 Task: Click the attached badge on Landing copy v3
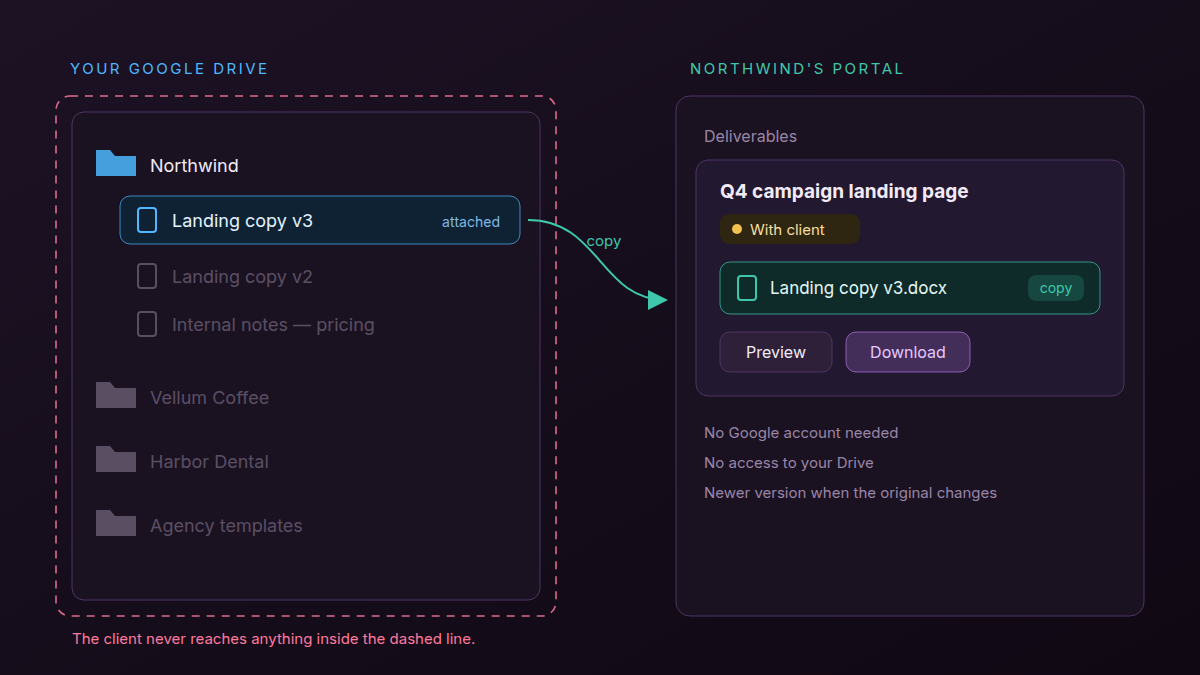click(x=471, y=222)
